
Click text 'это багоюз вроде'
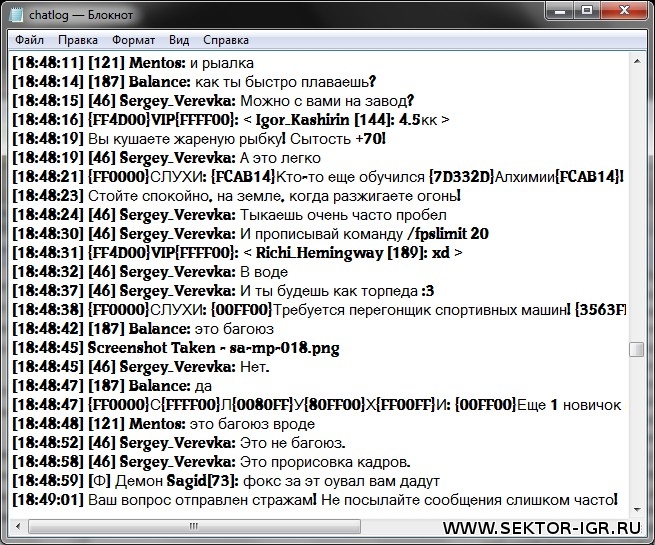click(252, 424)
